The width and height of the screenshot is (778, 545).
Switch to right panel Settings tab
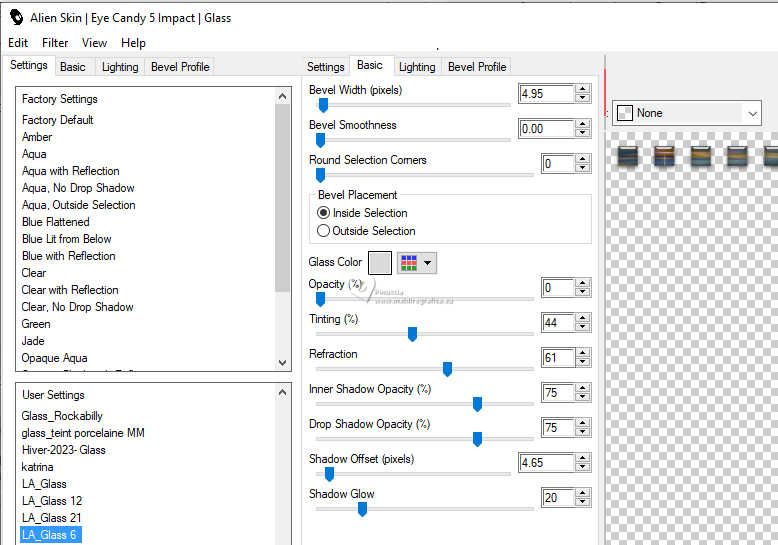point(325,67)
